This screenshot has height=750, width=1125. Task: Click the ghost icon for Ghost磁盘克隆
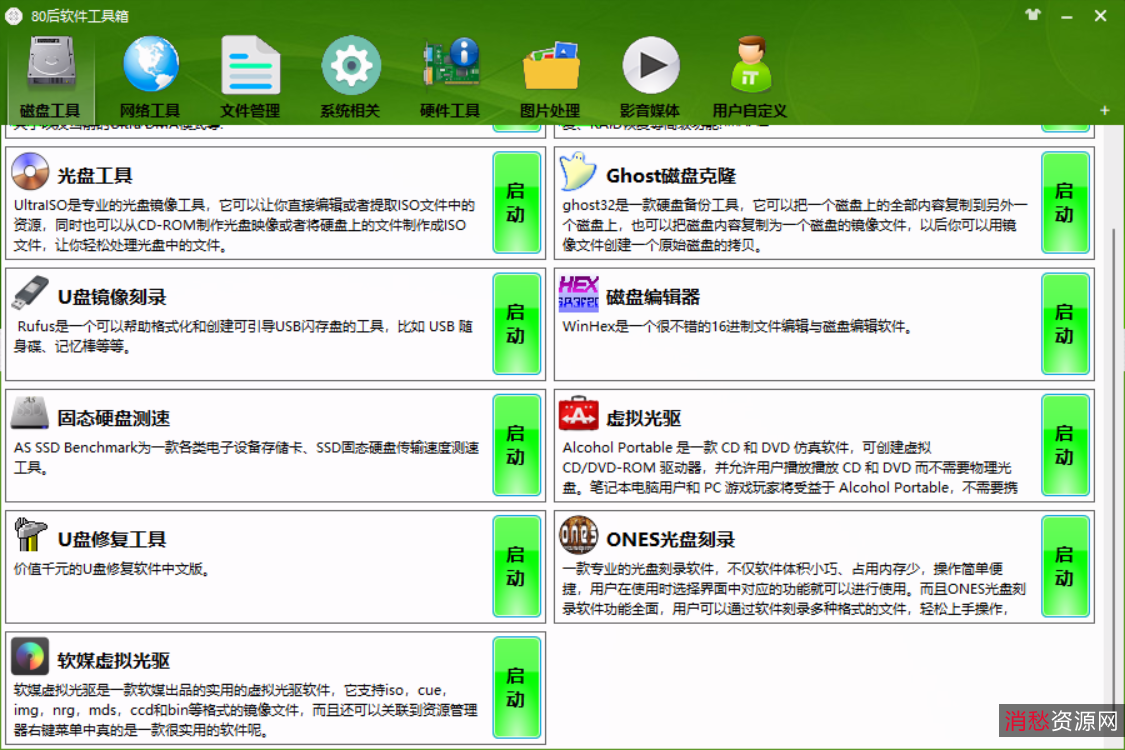tap(577, 172)
